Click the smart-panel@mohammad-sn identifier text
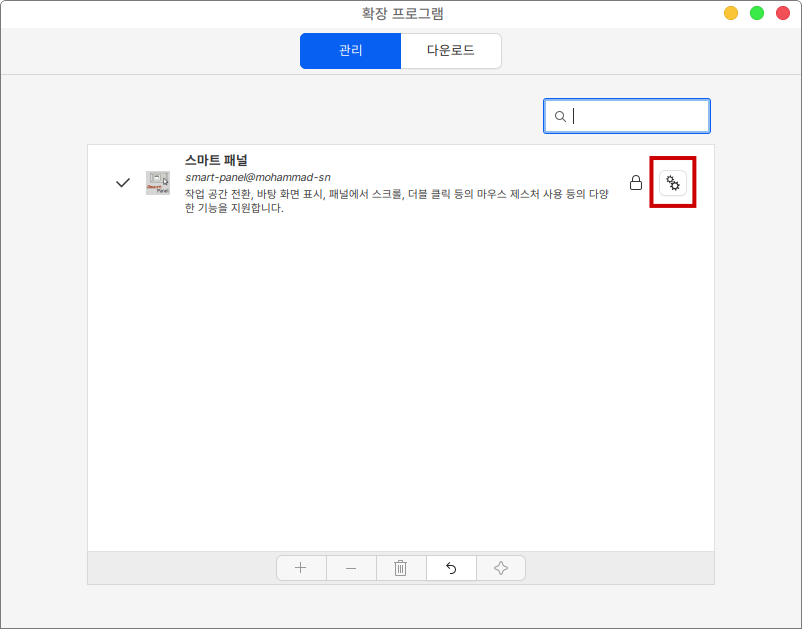Image resolution: width=802 pixels, height=629 pixels. pos(258,177)
